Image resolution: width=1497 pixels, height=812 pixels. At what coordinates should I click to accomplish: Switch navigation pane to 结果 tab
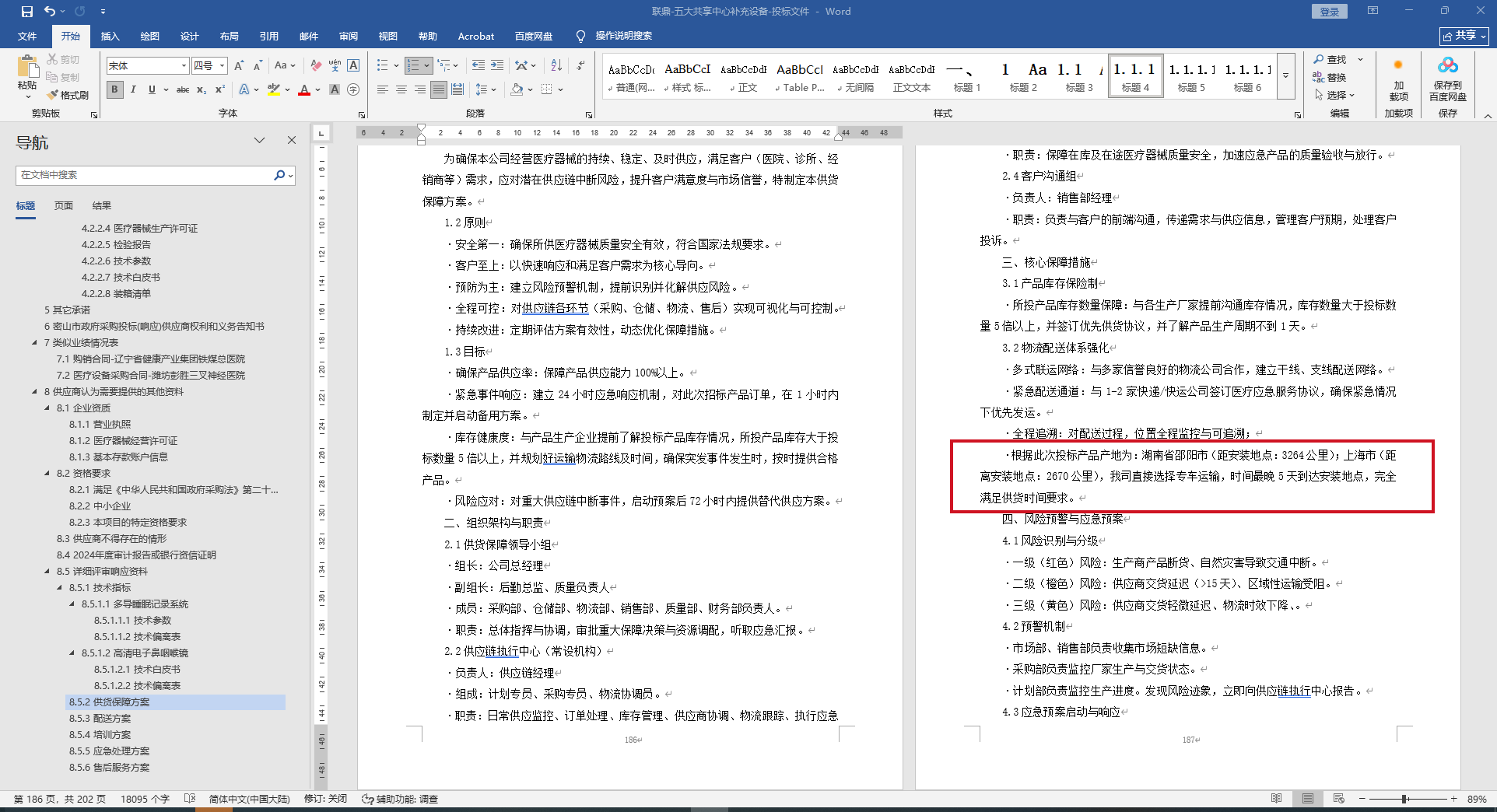point(102,206)
